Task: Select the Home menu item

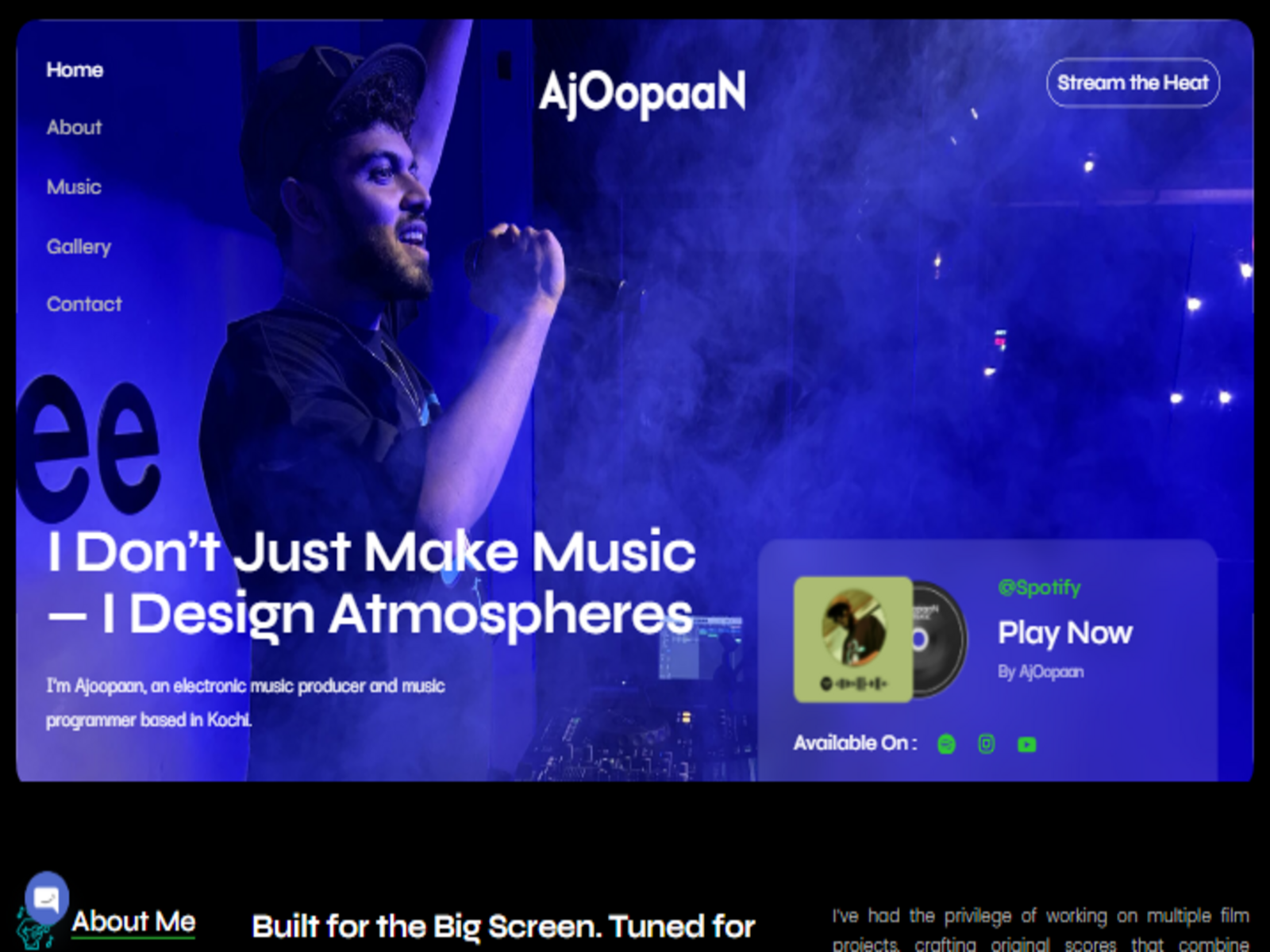Action: (75, 70)
